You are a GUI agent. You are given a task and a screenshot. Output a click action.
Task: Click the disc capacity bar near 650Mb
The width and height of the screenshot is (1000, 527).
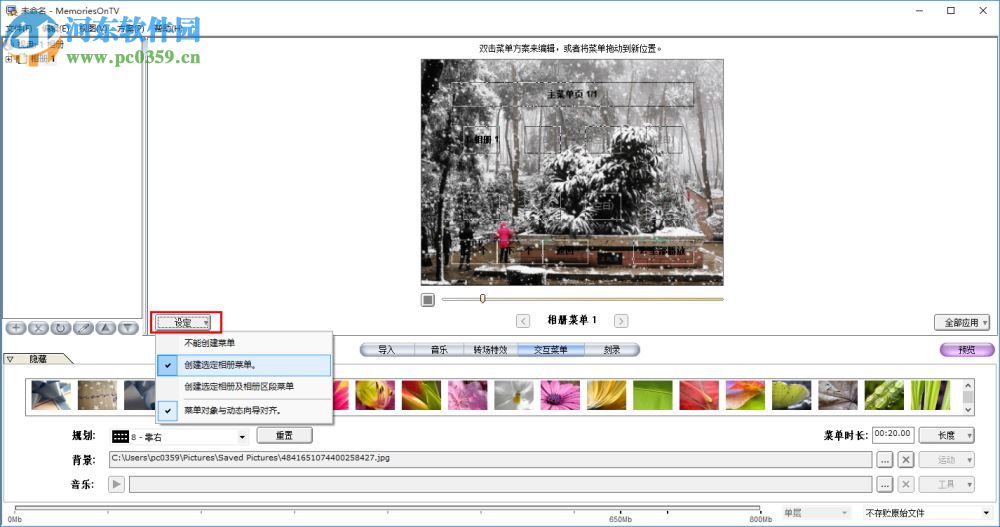pos(620,509)
